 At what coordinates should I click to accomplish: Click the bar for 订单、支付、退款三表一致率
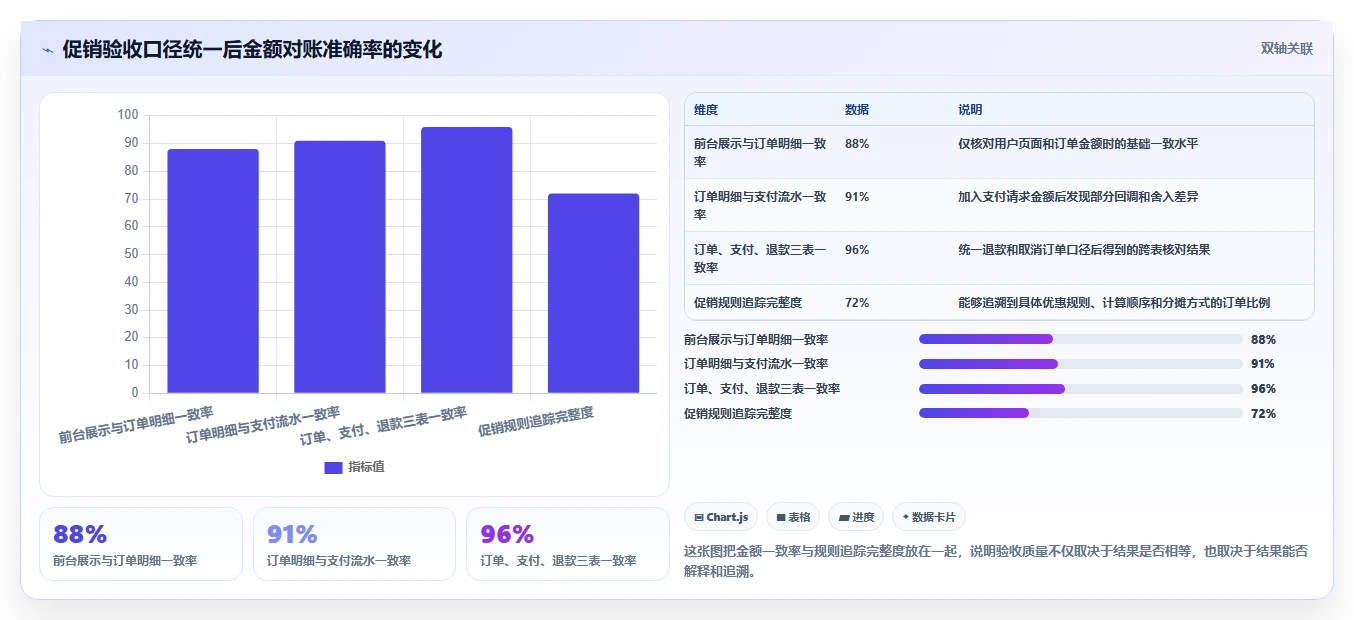click(467, 260)
